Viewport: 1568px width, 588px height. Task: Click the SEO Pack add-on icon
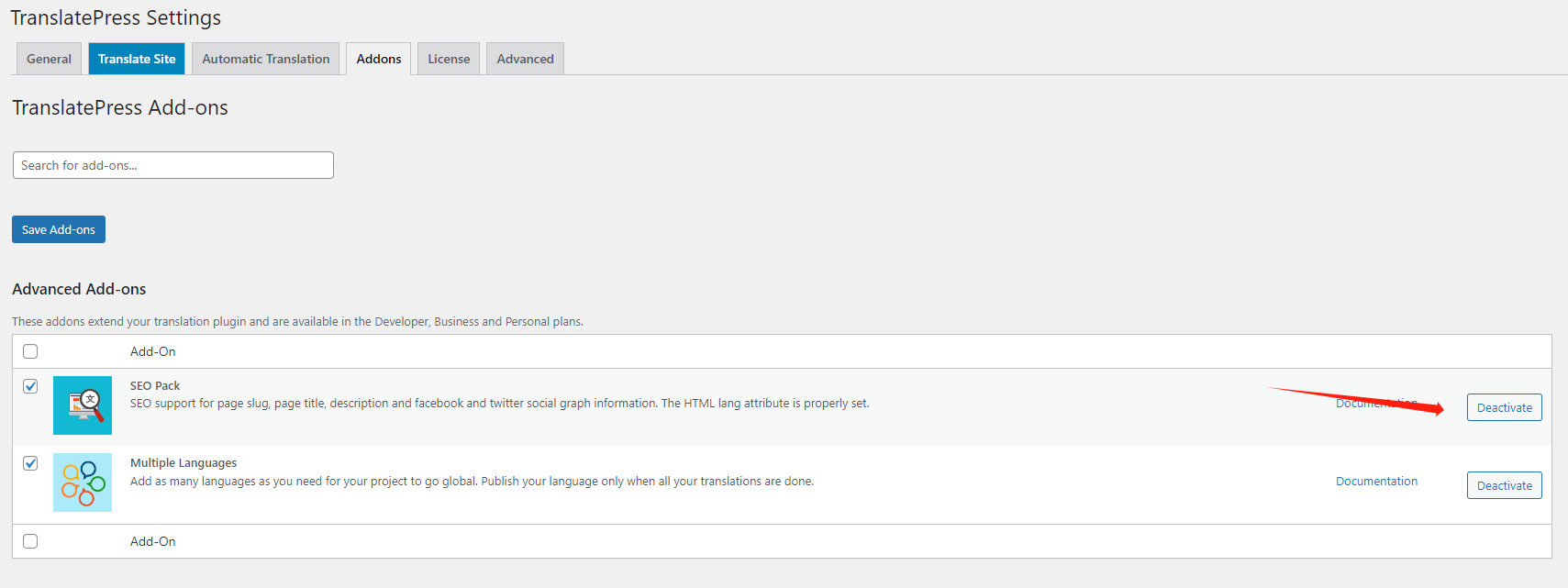pos(83,405)
